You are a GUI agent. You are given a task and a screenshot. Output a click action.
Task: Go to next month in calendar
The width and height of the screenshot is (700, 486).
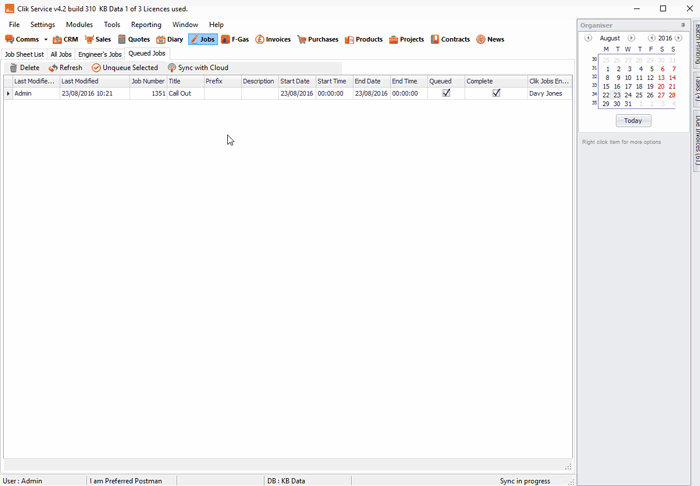click(x=631, y=38)
